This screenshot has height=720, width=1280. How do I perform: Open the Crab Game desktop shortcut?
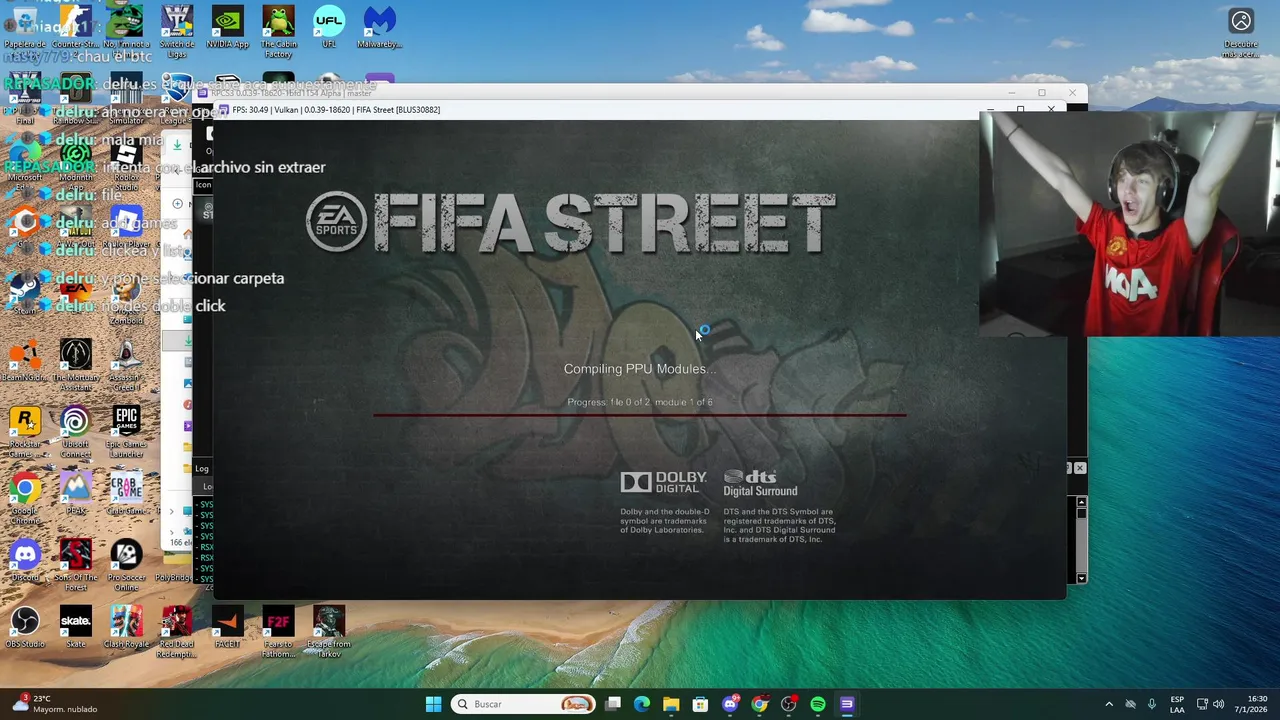click(x=126, y=494)
